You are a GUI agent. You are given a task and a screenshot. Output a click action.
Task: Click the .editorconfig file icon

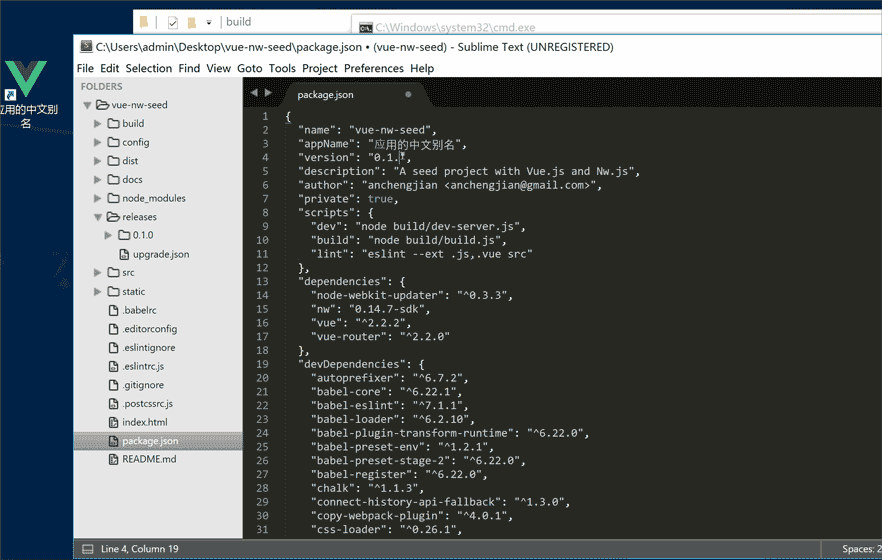click(x=114, y=329)
